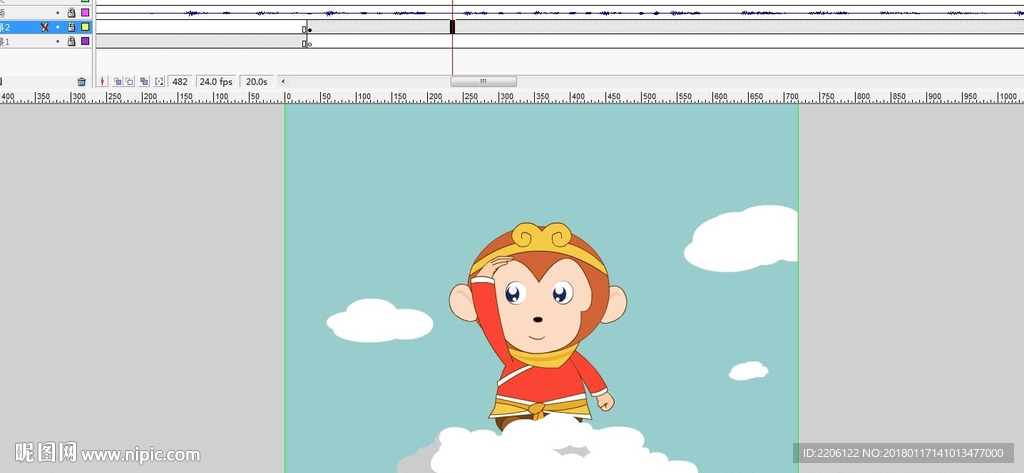Select the cloud left of the monkey
This screenshot has height=473, width=1024.
[379, 321]
